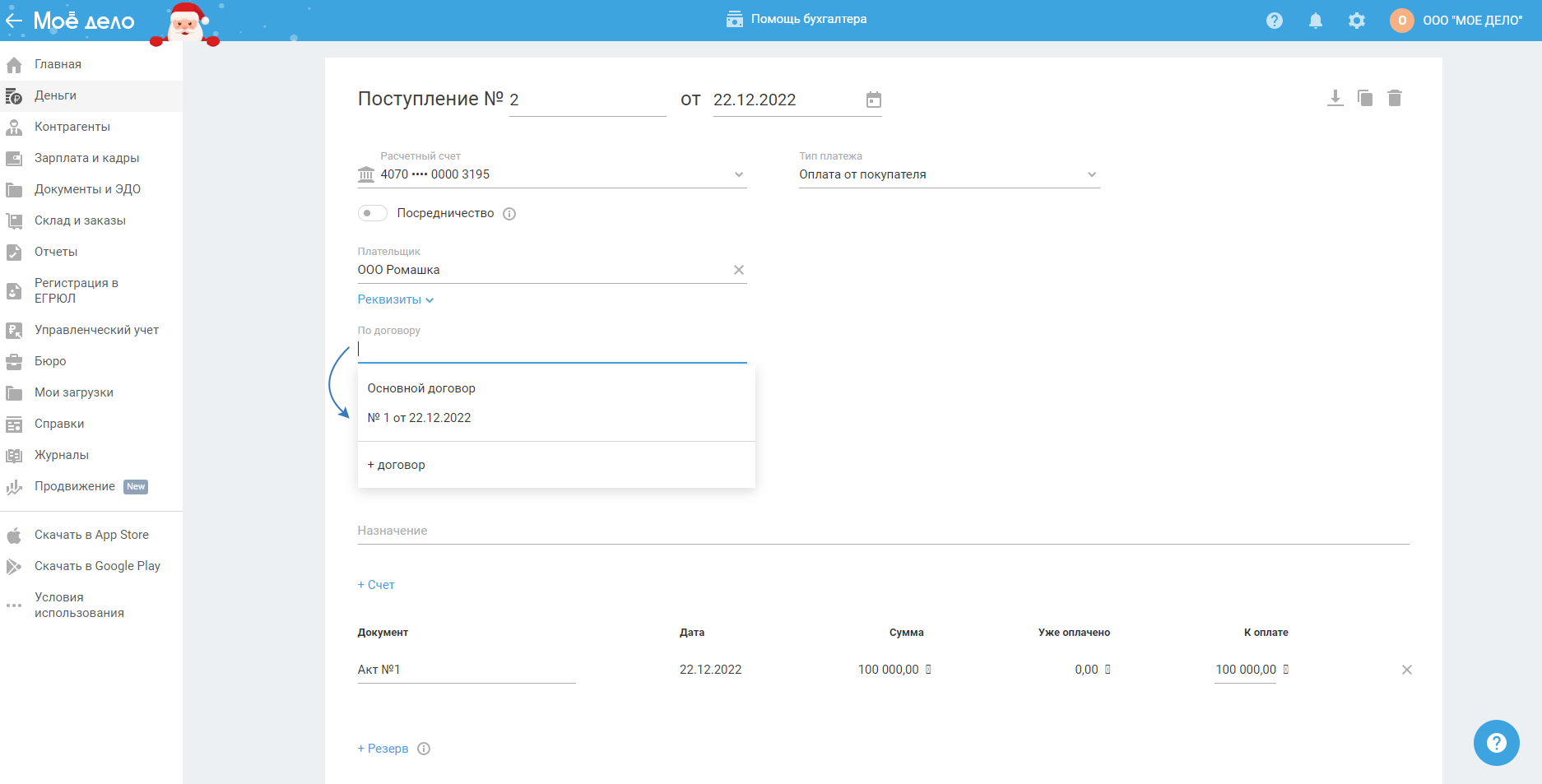Open the notifications bell
Screen dimensions: 1542x784
1316,21
